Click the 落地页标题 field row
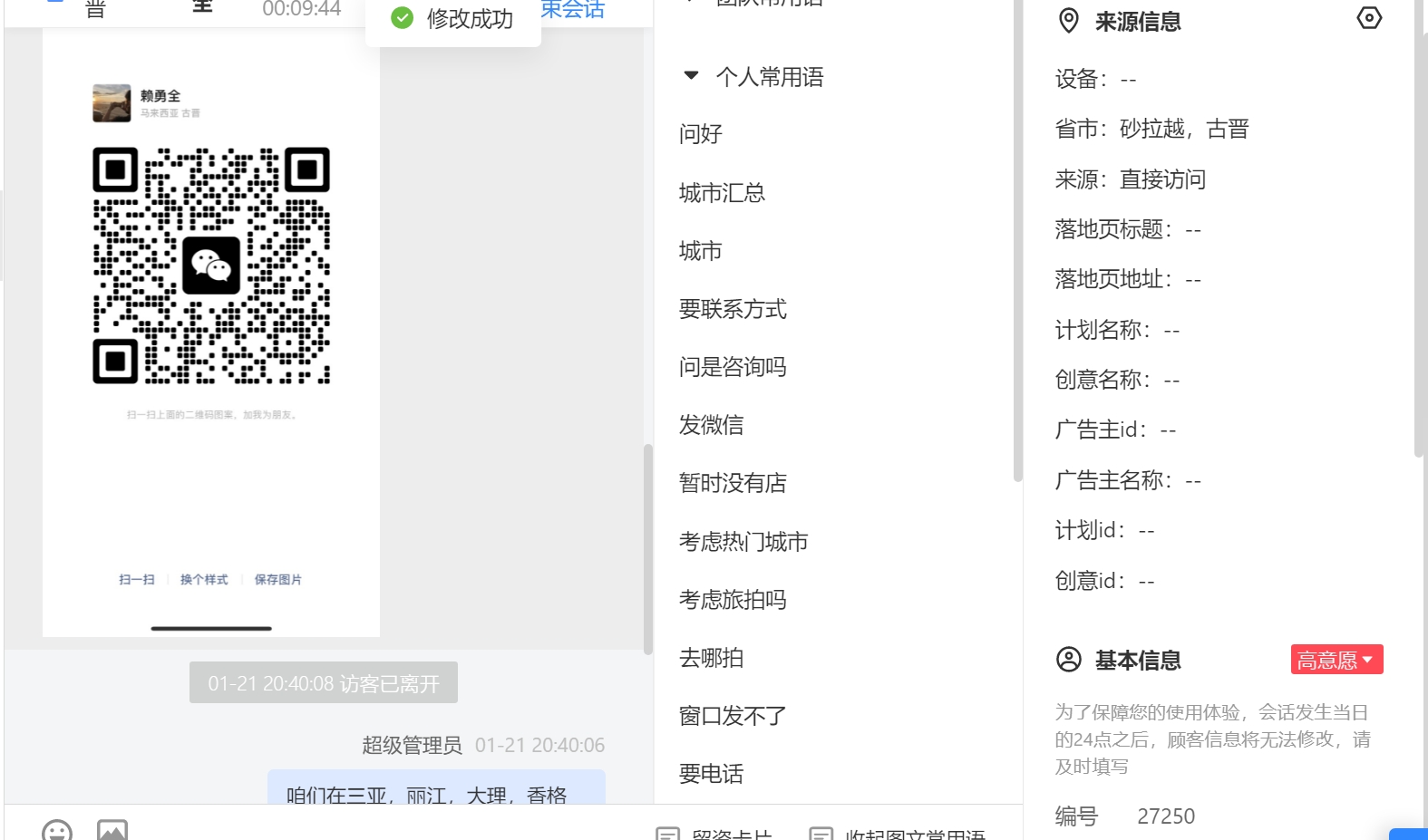This screenshot has width=1428, height=840. tap(1128, 229)
